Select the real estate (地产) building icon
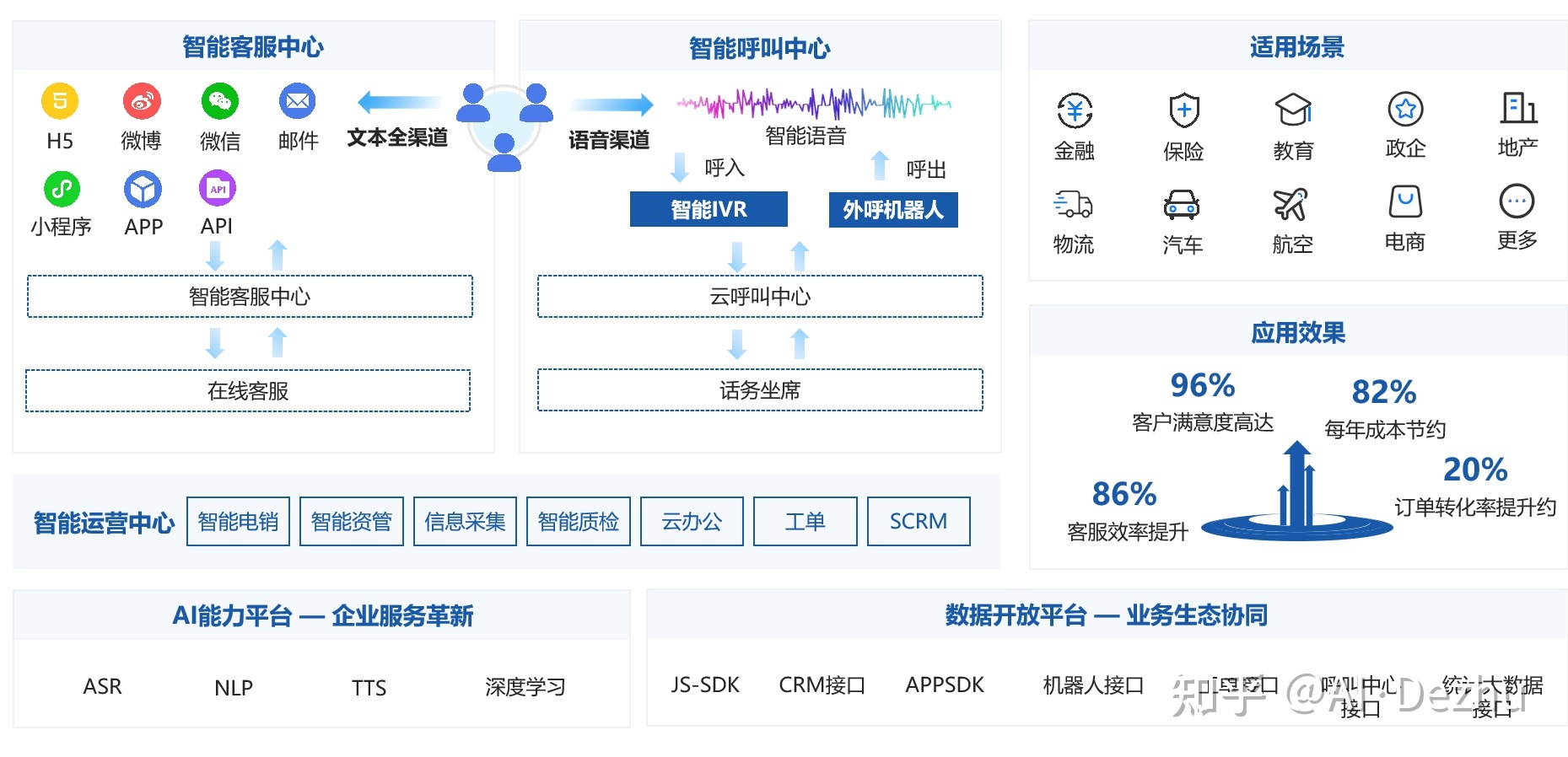The height and width of the screenshot is (757, 1568). click(1518, 108)
